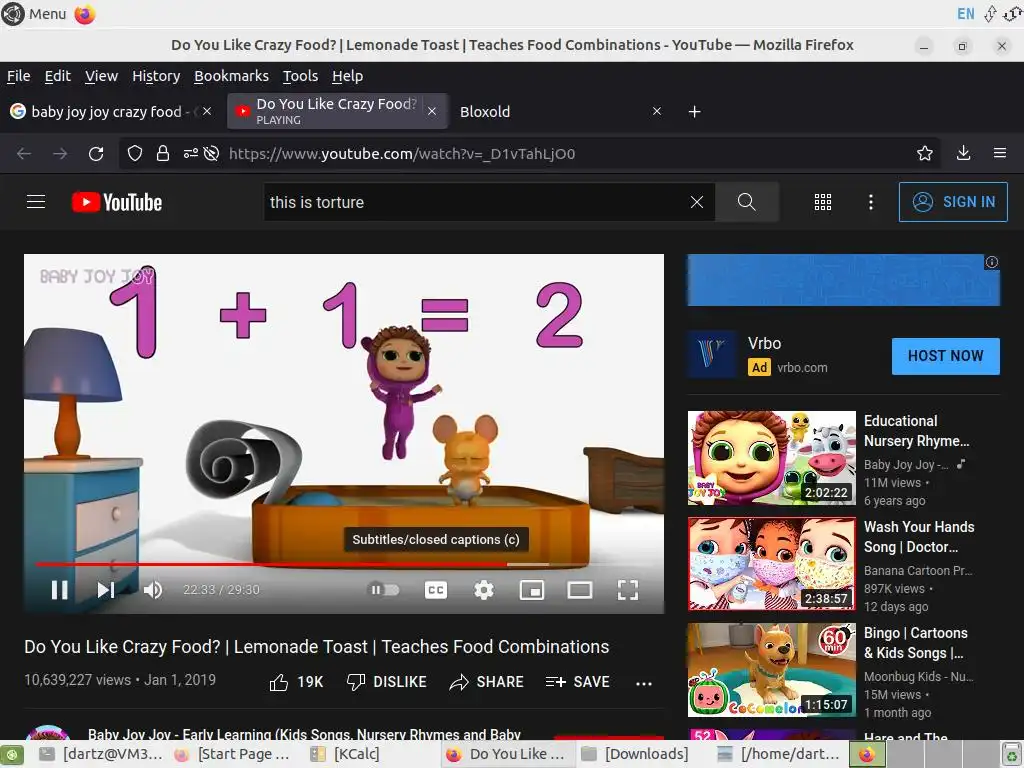Toggle the autoplay switch in player
This screenshot has height=768, width=1024.
[384, 590]
